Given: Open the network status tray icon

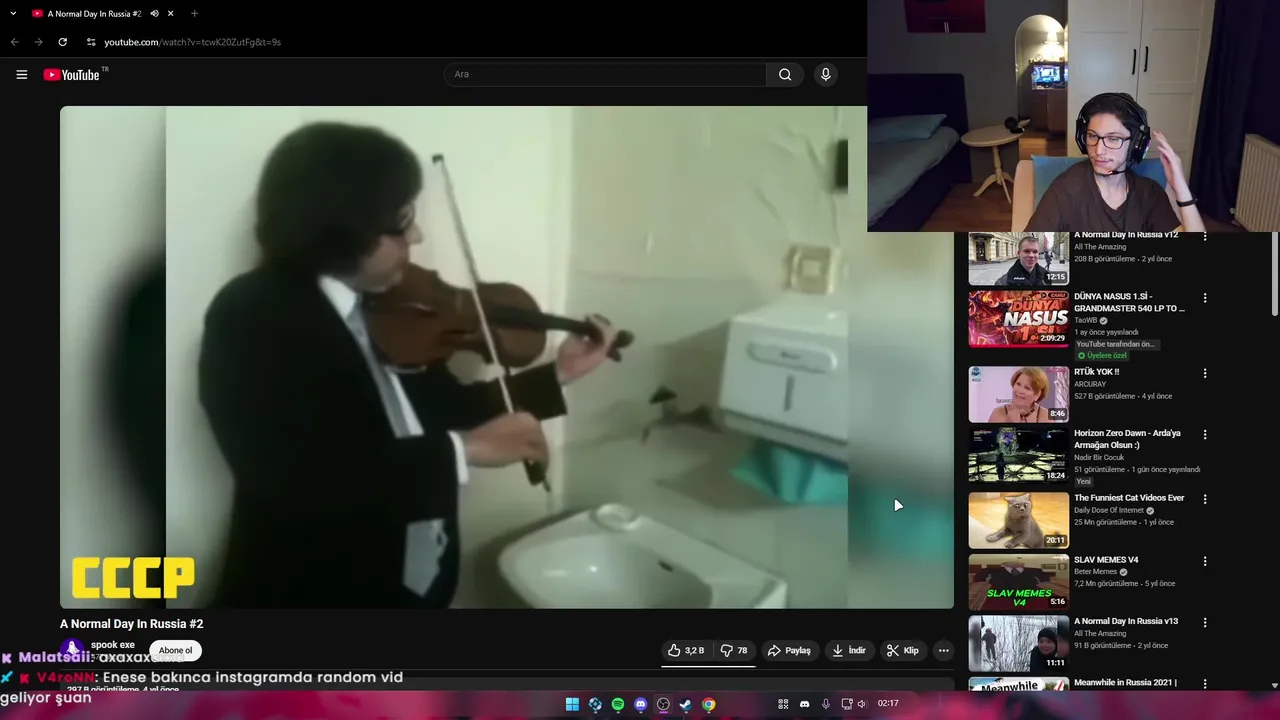Looking at the screenshot, I should pyautogui.click(x=846, y=704).
